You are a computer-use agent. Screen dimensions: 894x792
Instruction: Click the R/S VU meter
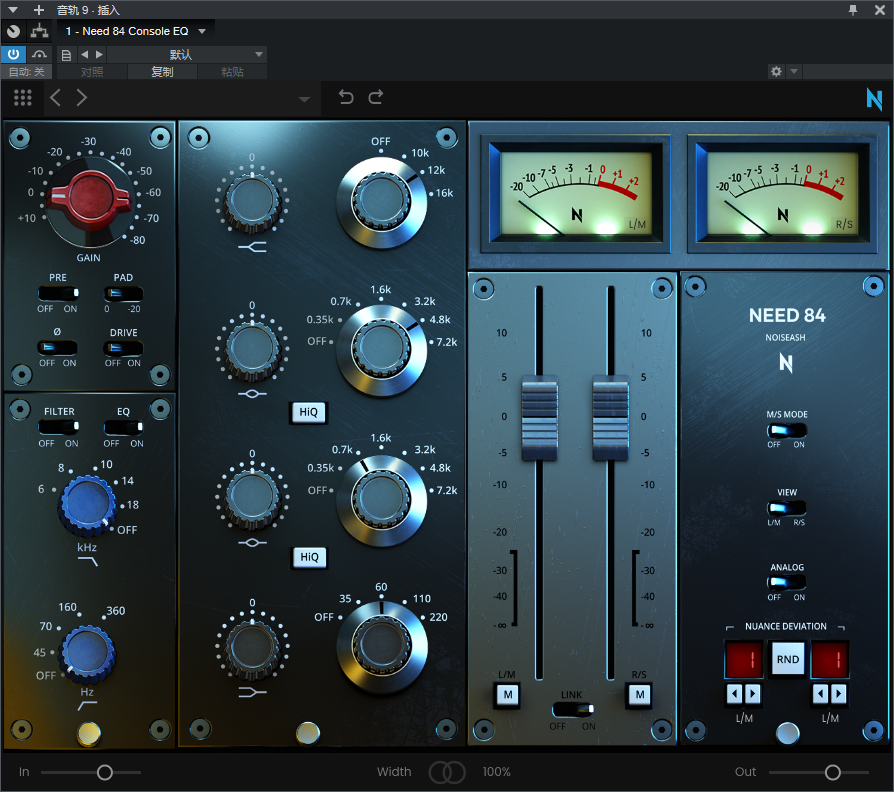(x=782, y=194)
